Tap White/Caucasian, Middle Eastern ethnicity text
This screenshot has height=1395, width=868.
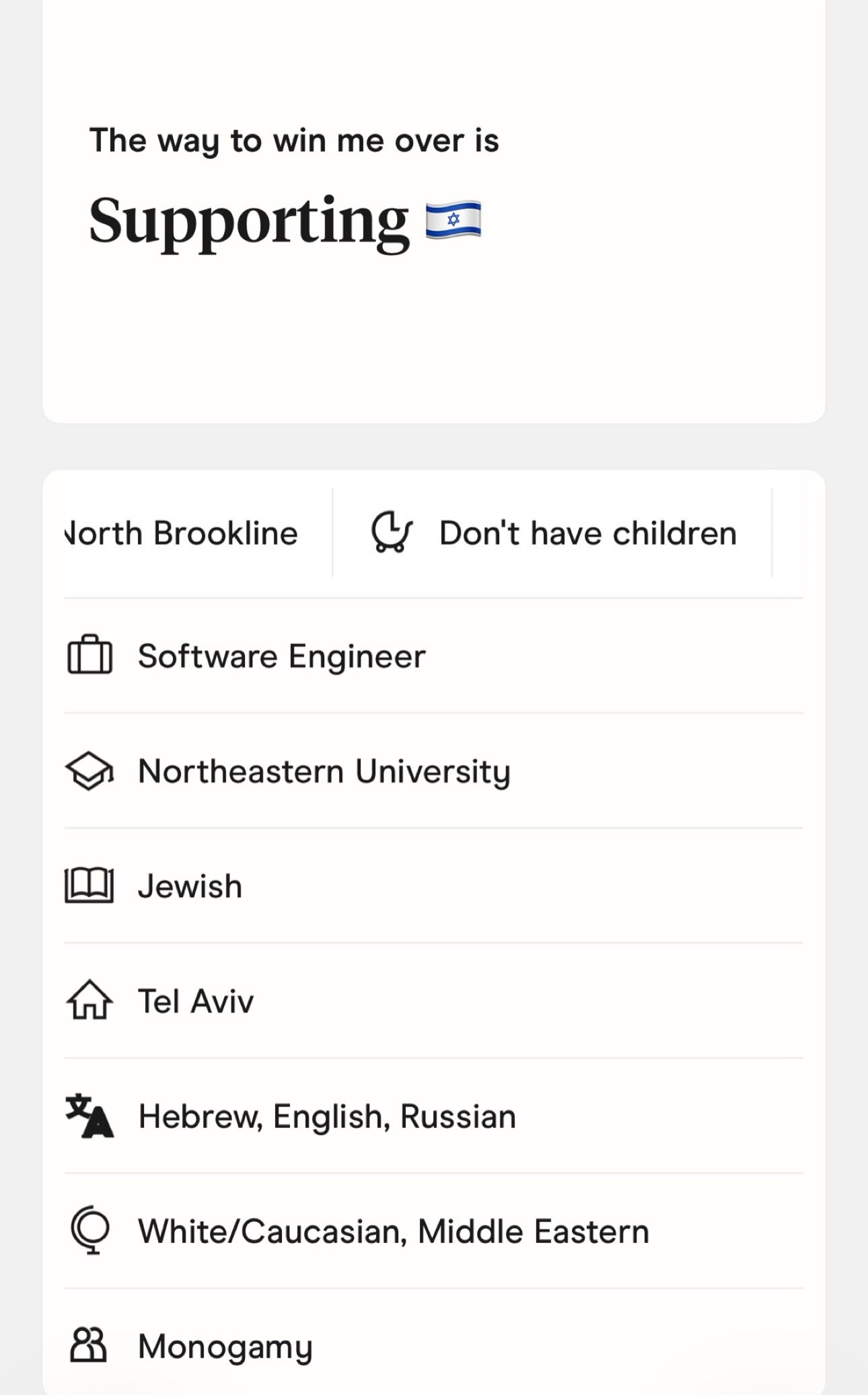click(394, 1231)
